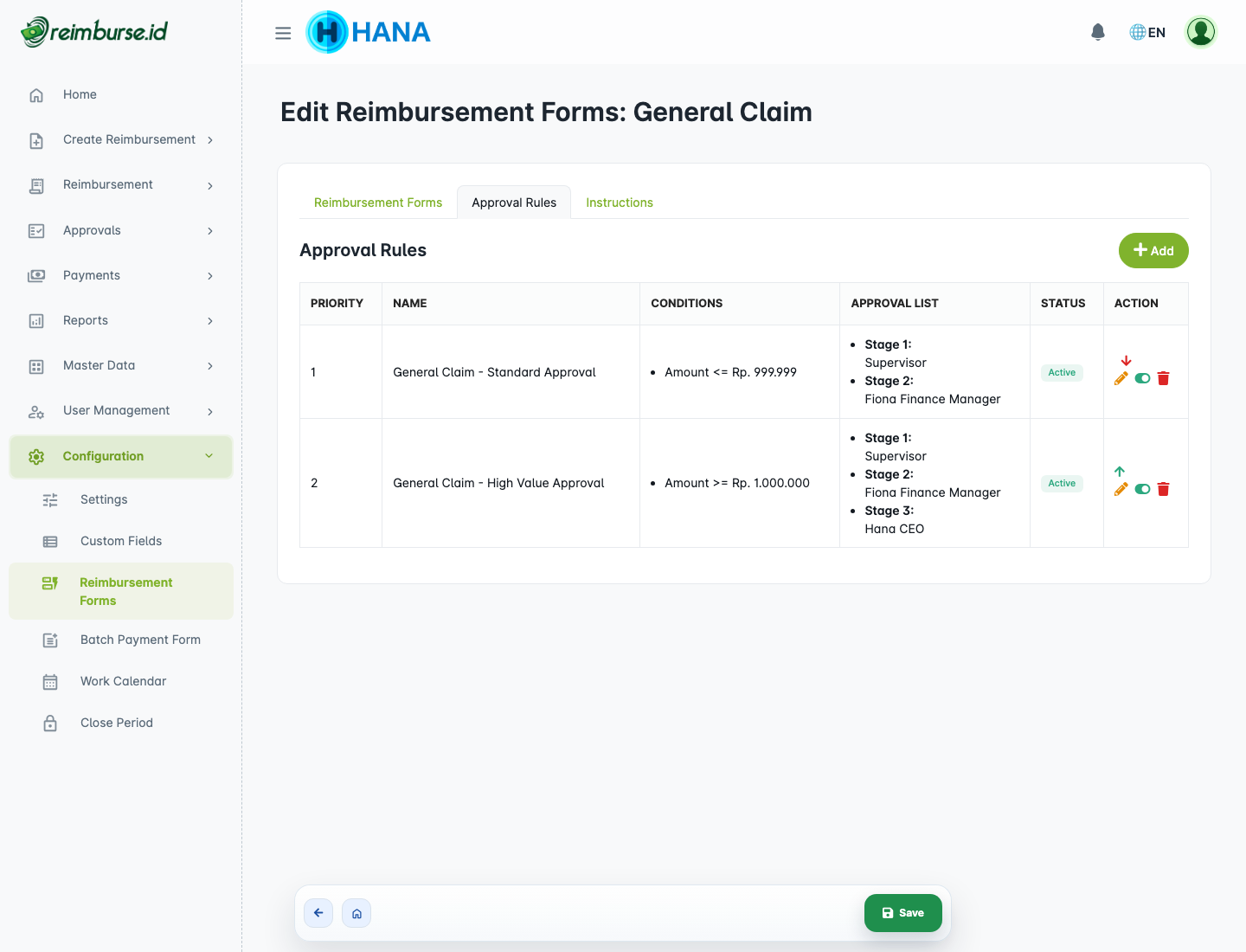Open Custom Fields in the sidebar
Image resolution: width=1246 pixels, height=952 pixels.
click(121, 541)
